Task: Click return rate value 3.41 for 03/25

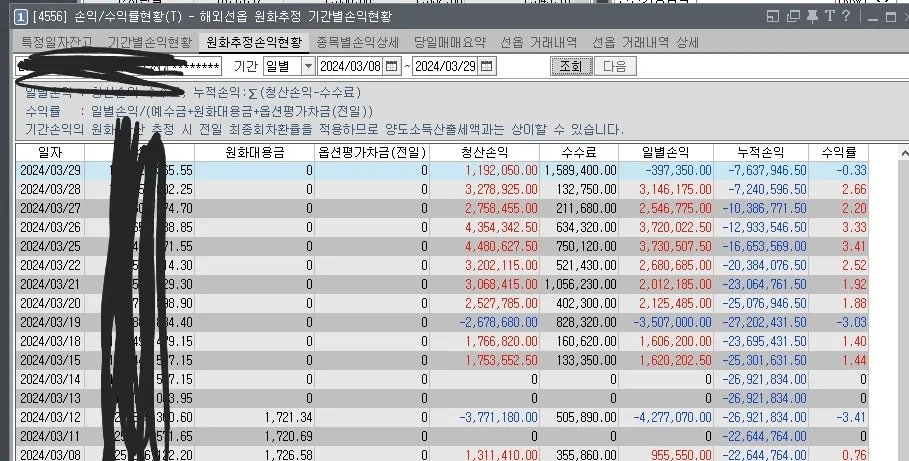Action: tap(855, 246)
